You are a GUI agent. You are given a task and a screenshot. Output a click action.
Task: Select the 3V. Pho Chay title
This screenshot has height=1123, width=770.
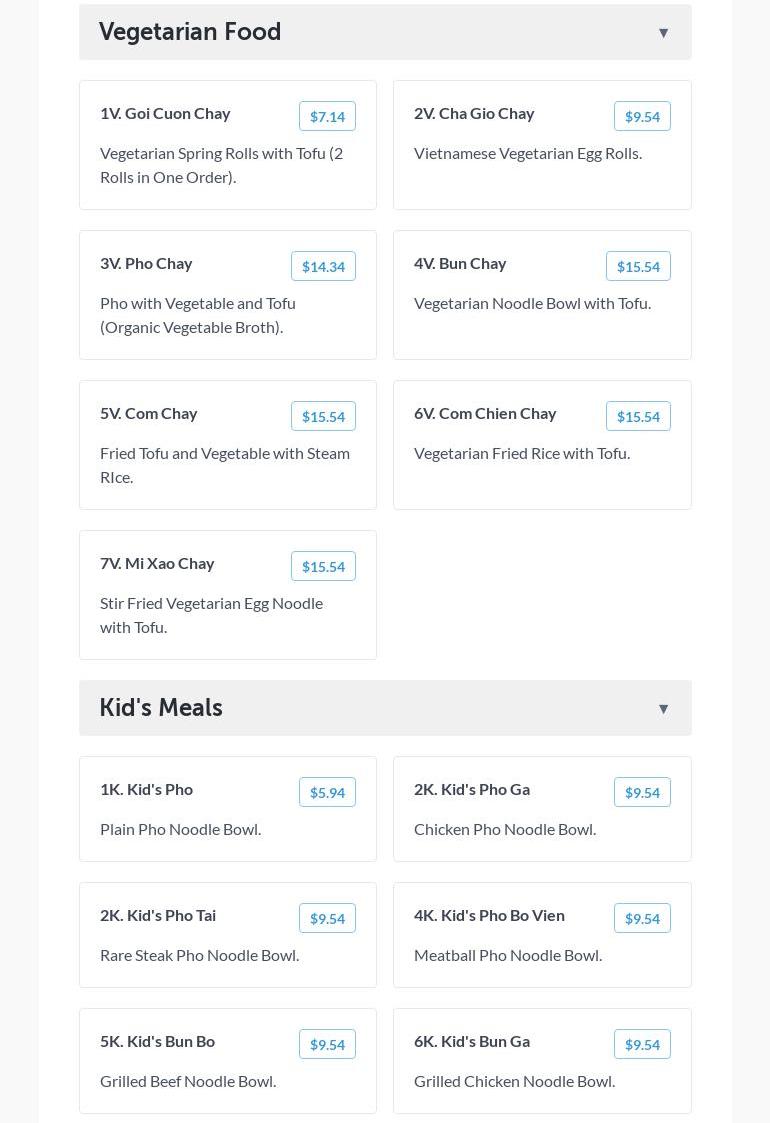click(146, 263)
